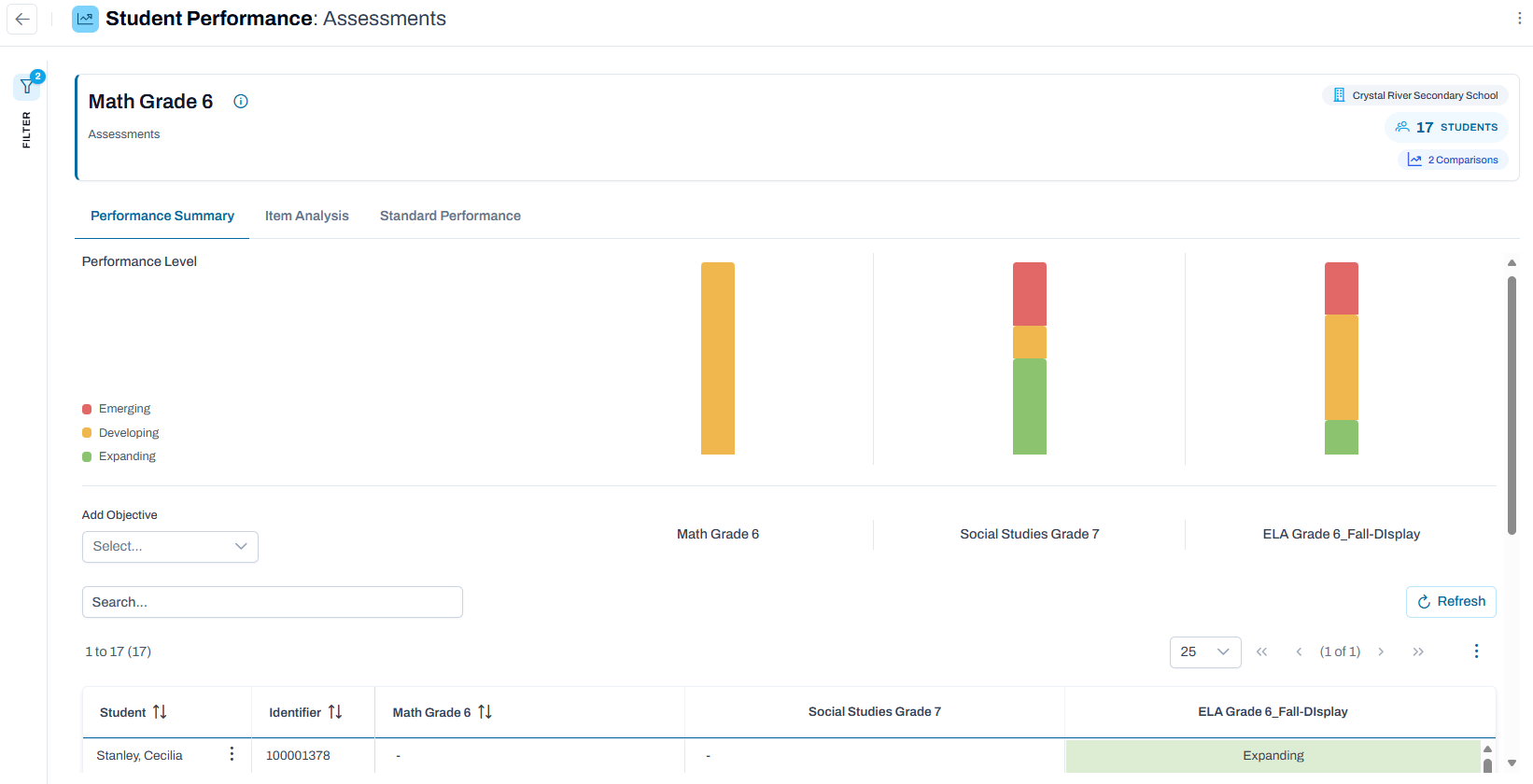Sort table by Student column

[x=160, y=712]
